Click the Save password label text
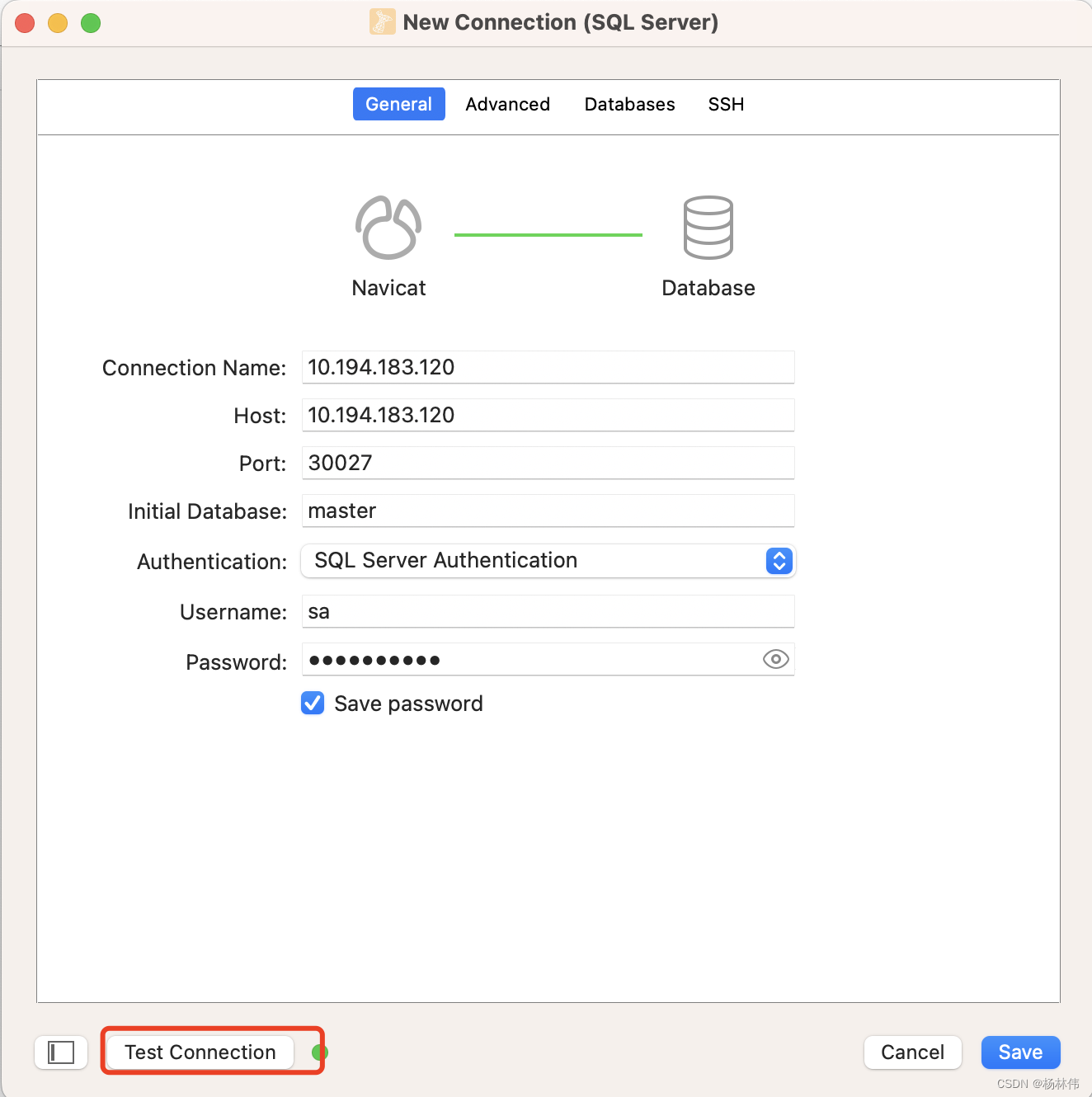This screenshot has width=1092, height=1097. (408, 704)
